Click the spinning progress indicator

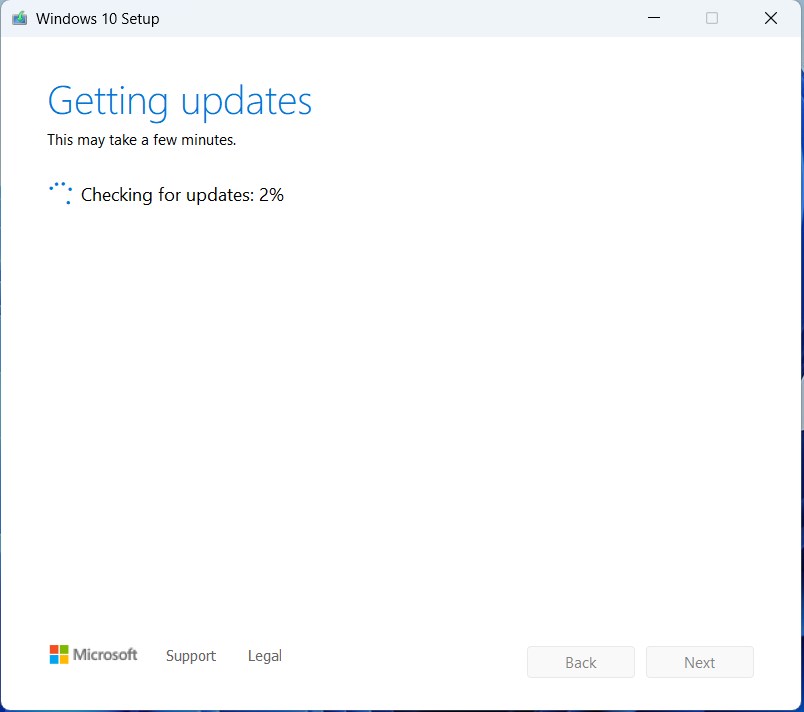point(61,193)
